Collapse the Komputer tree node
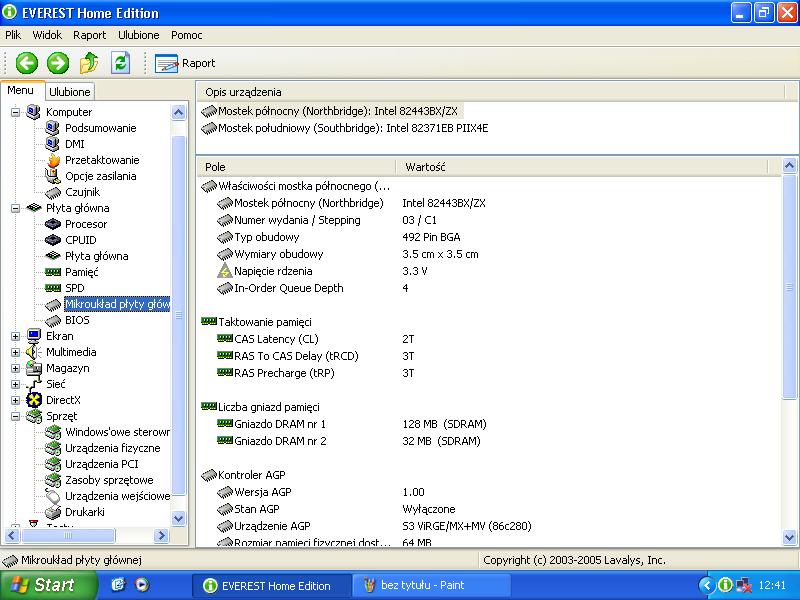This screenshot has height=600, width=800. 16,112
